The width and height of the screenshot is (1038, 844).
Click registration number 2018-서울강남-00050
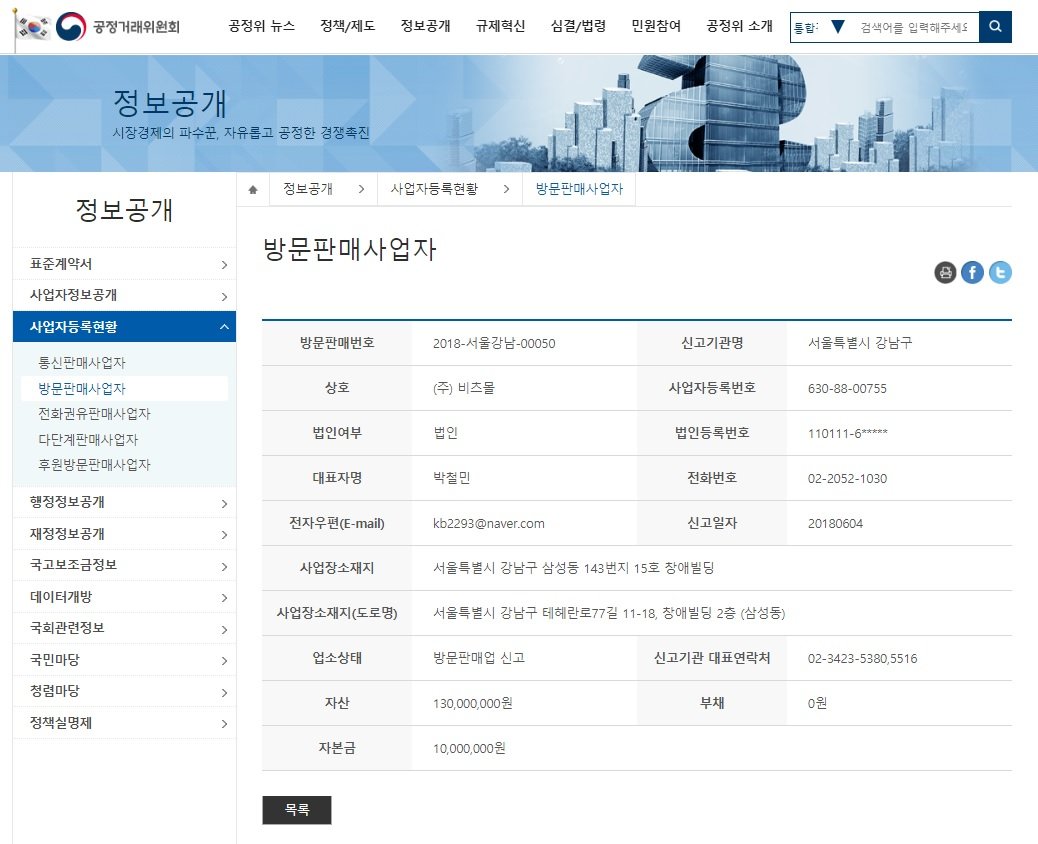pyautogui.click(x=494, y=344)
